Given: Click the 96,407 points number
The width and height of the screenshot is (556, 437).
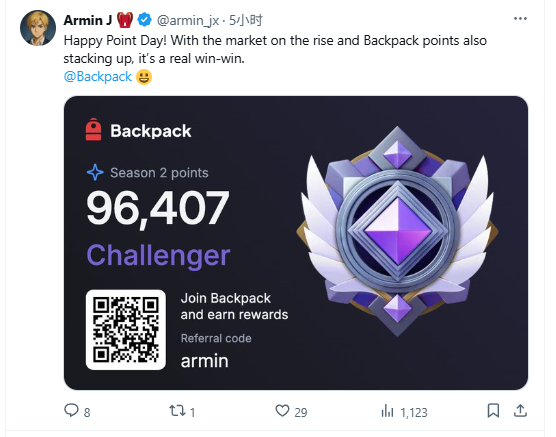Looking at the screenshot, I should coord(158,209).
